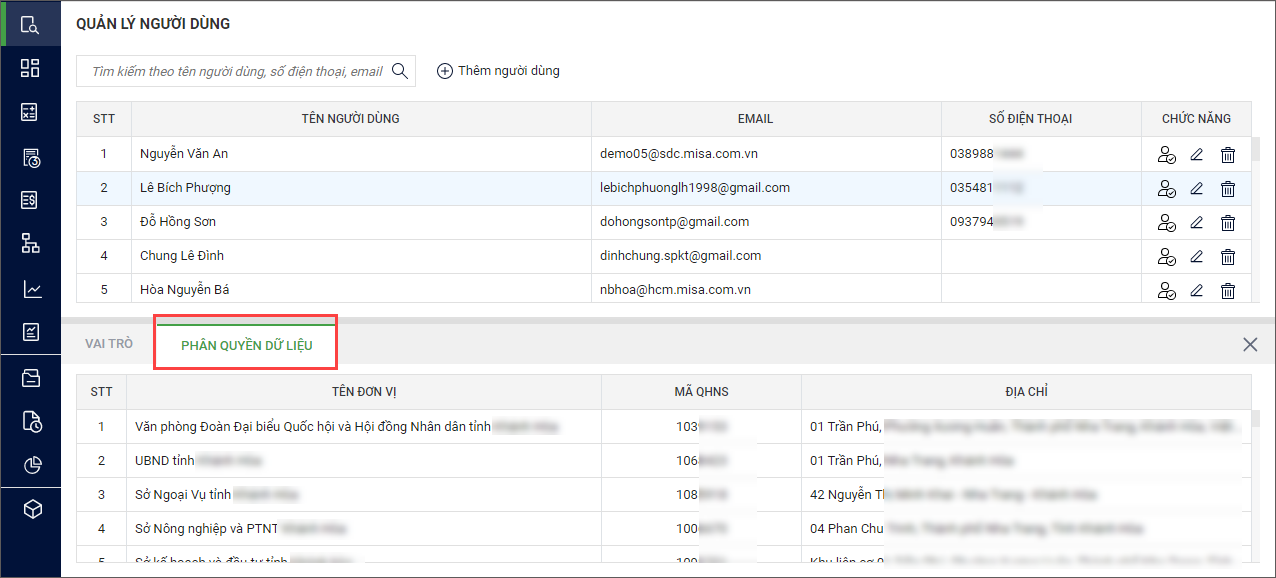This screenshot has width=1276, height=578.
Task: Open the pie chart sidebar icon
Action: [x=30, y=465]
